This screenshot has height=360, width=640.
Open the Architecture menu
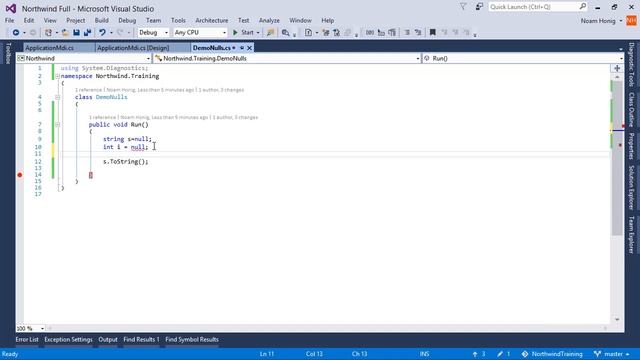pos(211,20)
